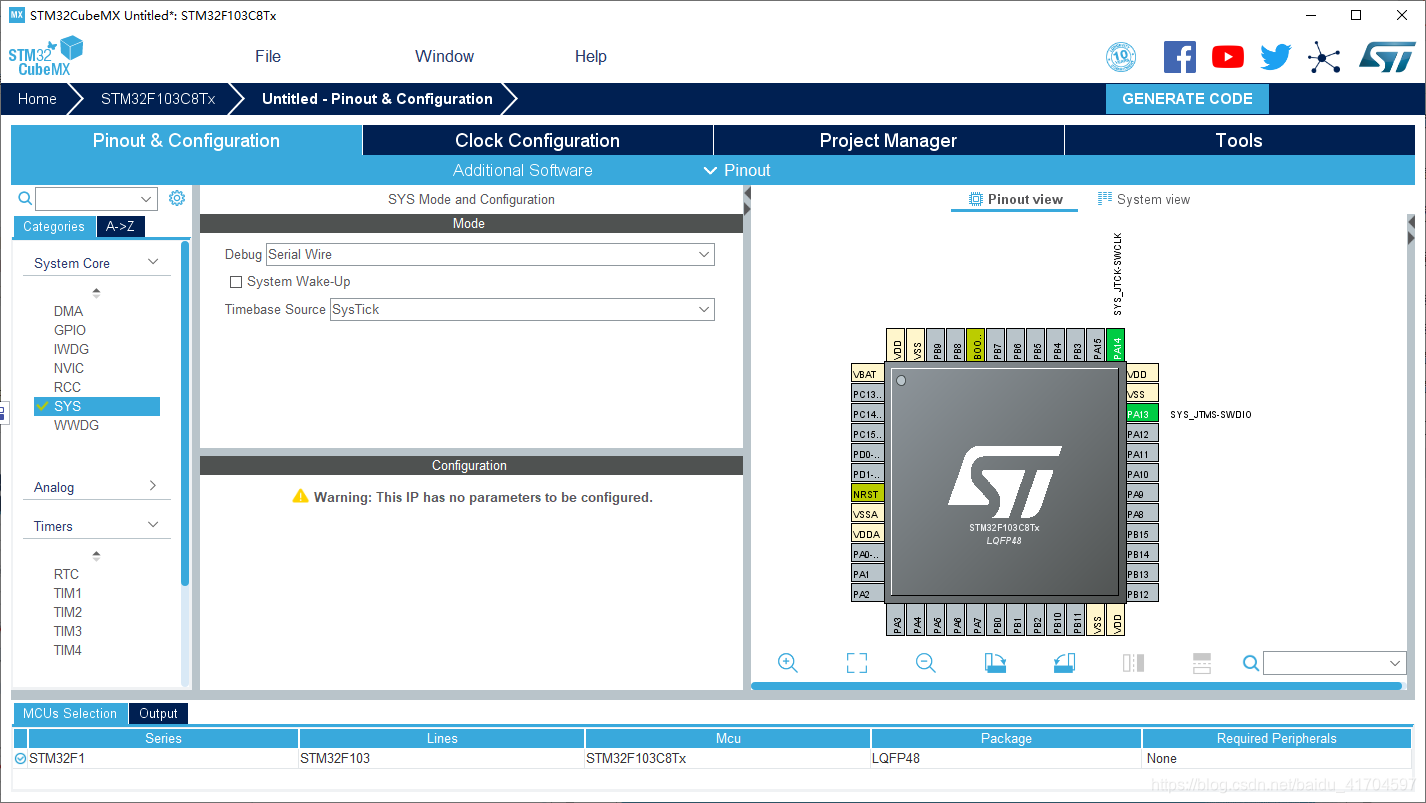Zoom out of the pinout view

[925, 662]
